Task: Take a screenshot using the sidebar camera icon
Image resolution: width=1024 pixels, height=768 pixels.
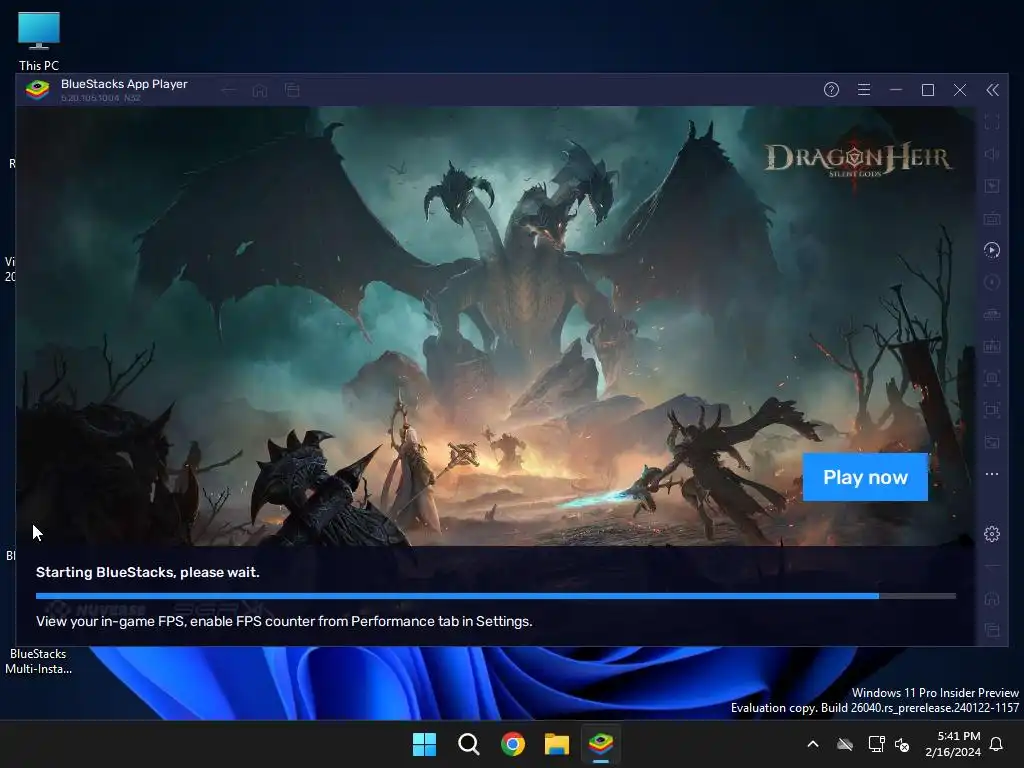Action: 991,378
